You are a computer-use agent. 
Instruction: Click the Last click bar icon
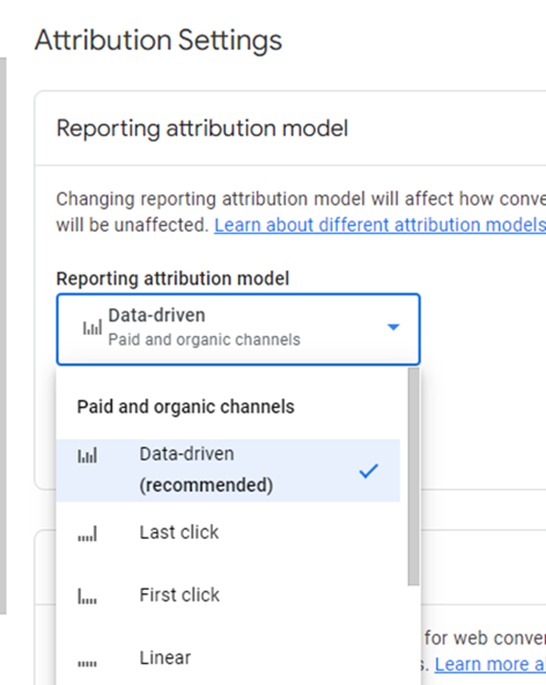87,534
